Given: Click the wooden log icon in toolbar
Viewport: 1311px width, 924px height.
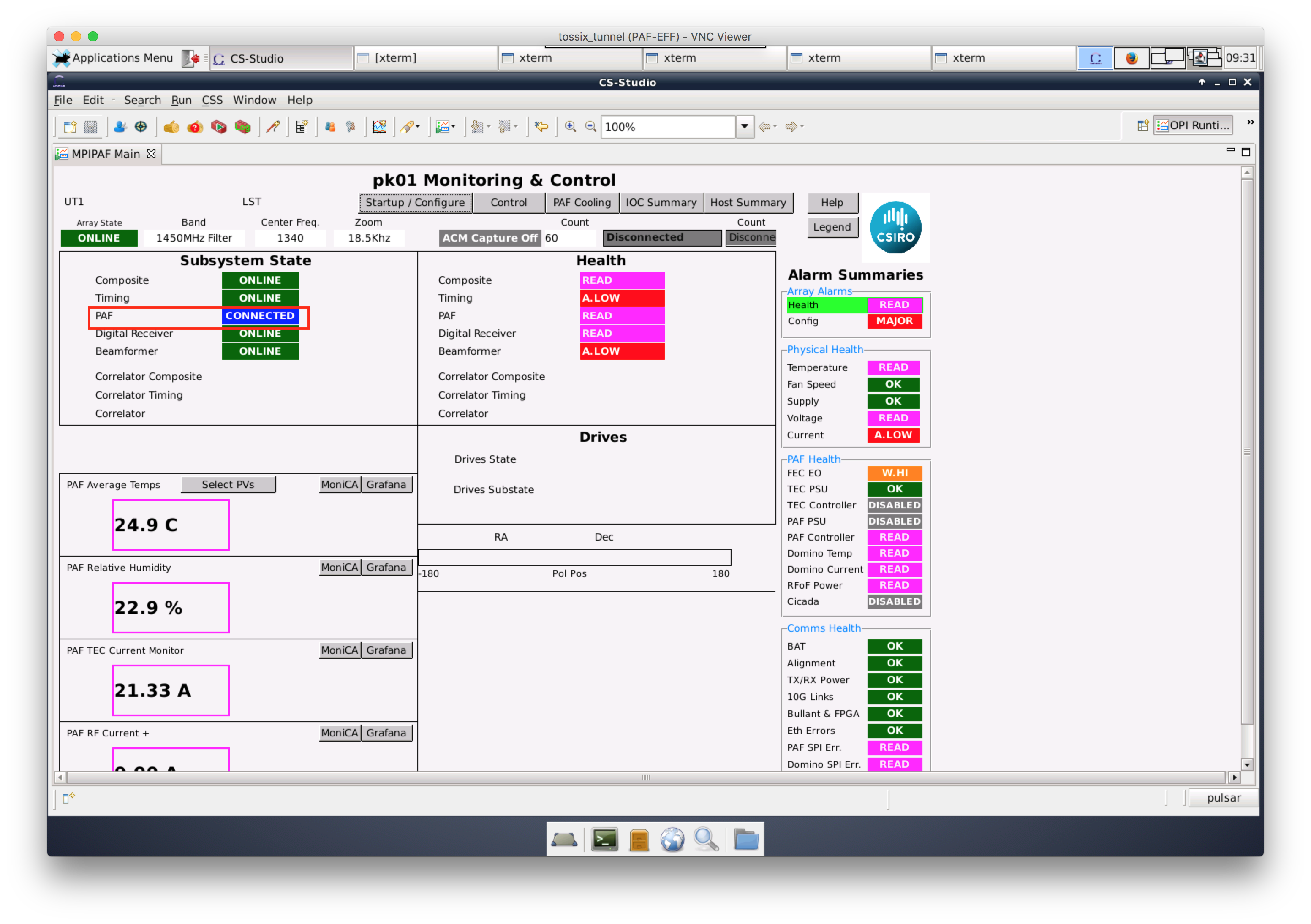Looking at the screenshot, I should [x=171, y=127].
